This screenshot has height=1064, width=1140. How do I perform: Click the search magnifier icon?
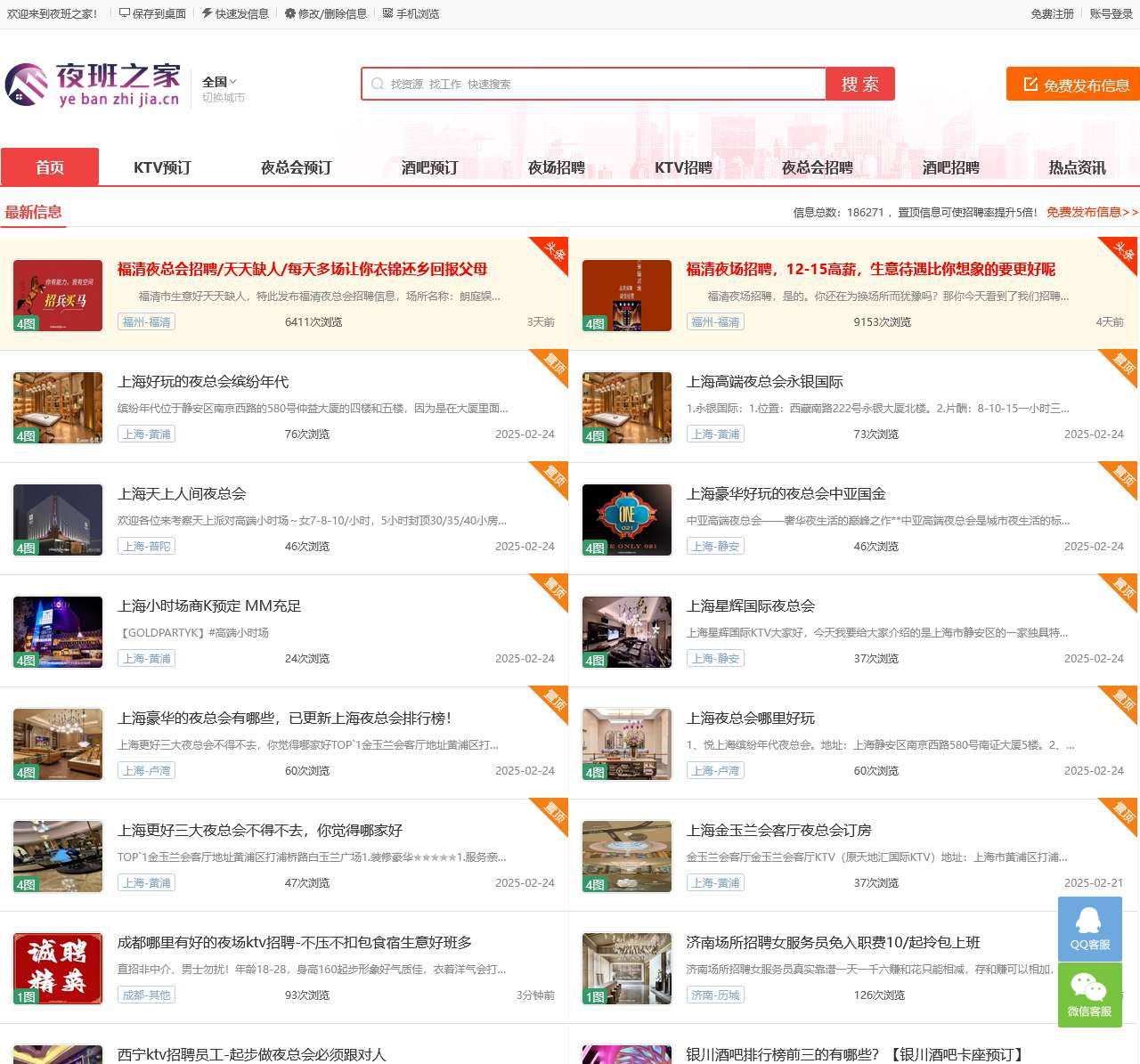(x=378, y=84)
